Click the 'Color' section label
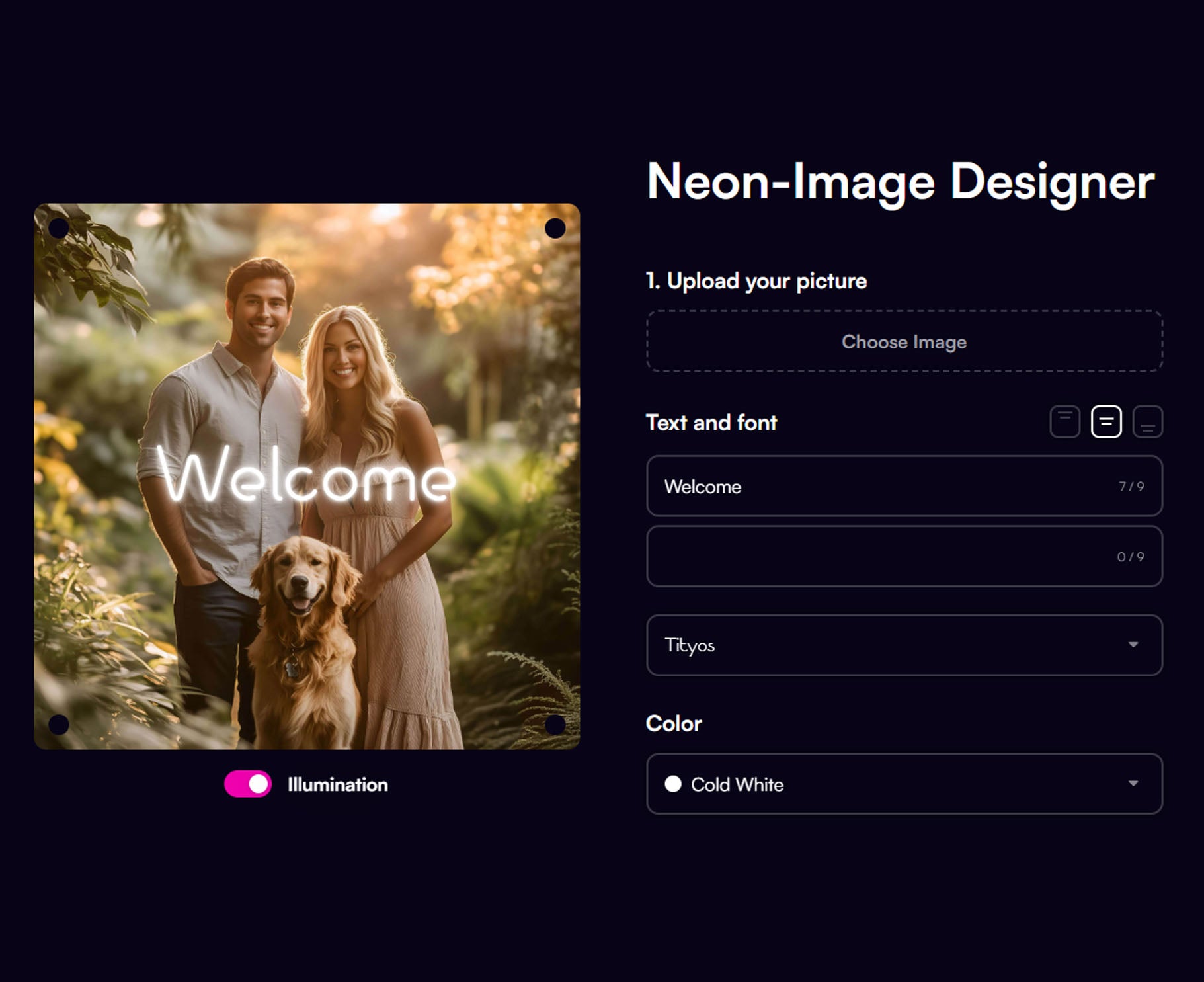1204x982 pixels. coord(674,723)
